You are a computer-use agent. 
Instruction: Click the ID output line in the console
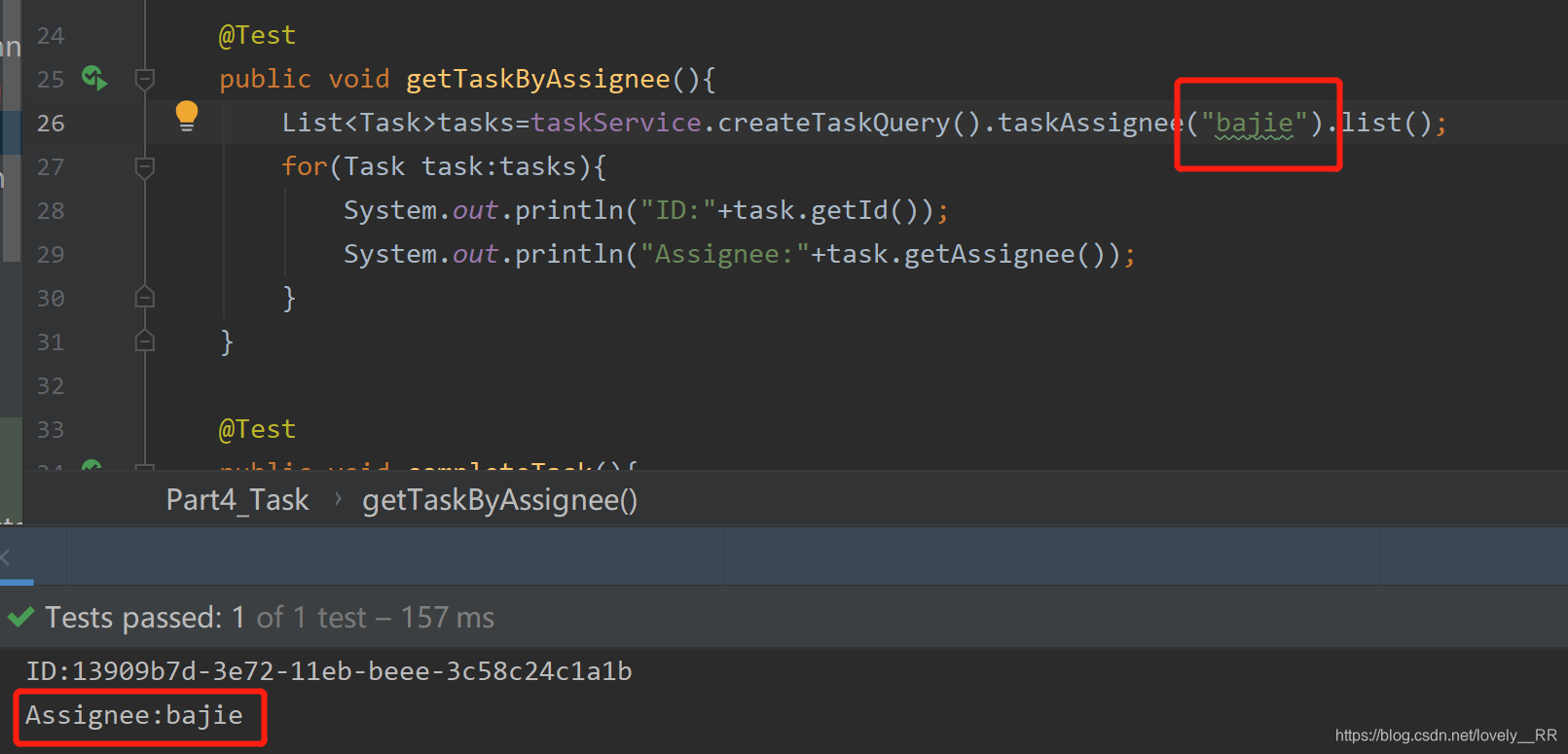point(329,671)
